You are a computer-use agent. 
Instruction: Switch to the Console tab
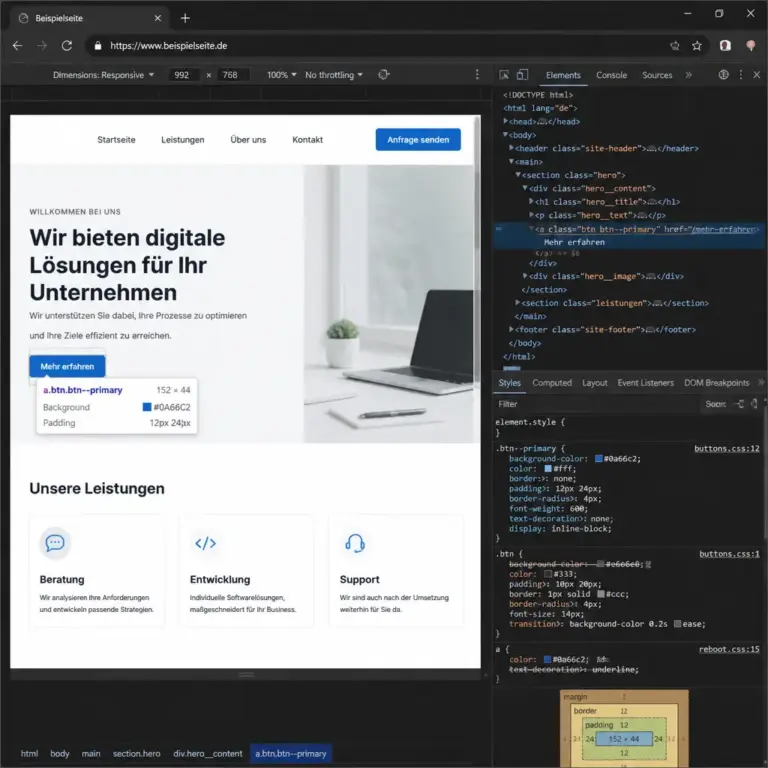[611, 75]
